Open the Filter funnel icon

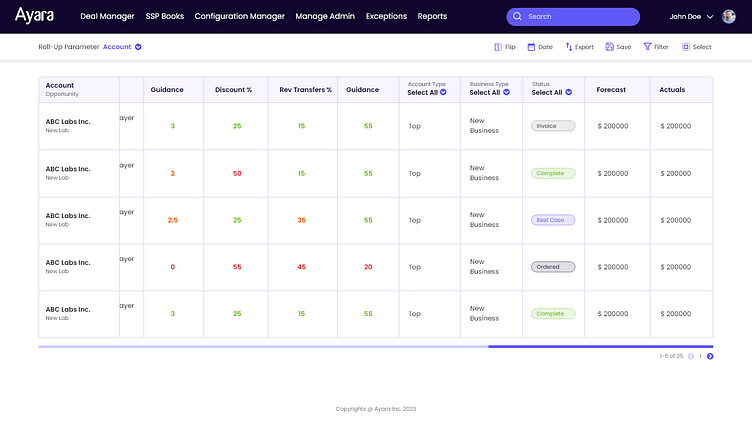pos(647,47)
